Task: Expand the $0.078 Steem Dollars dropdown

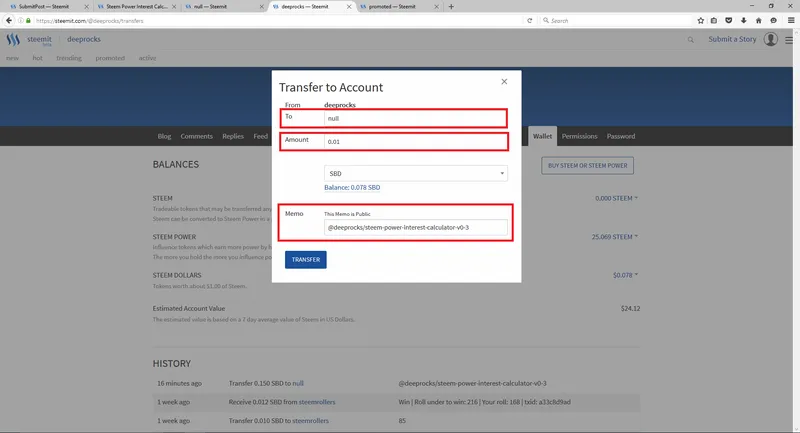Action: point(626,275)
